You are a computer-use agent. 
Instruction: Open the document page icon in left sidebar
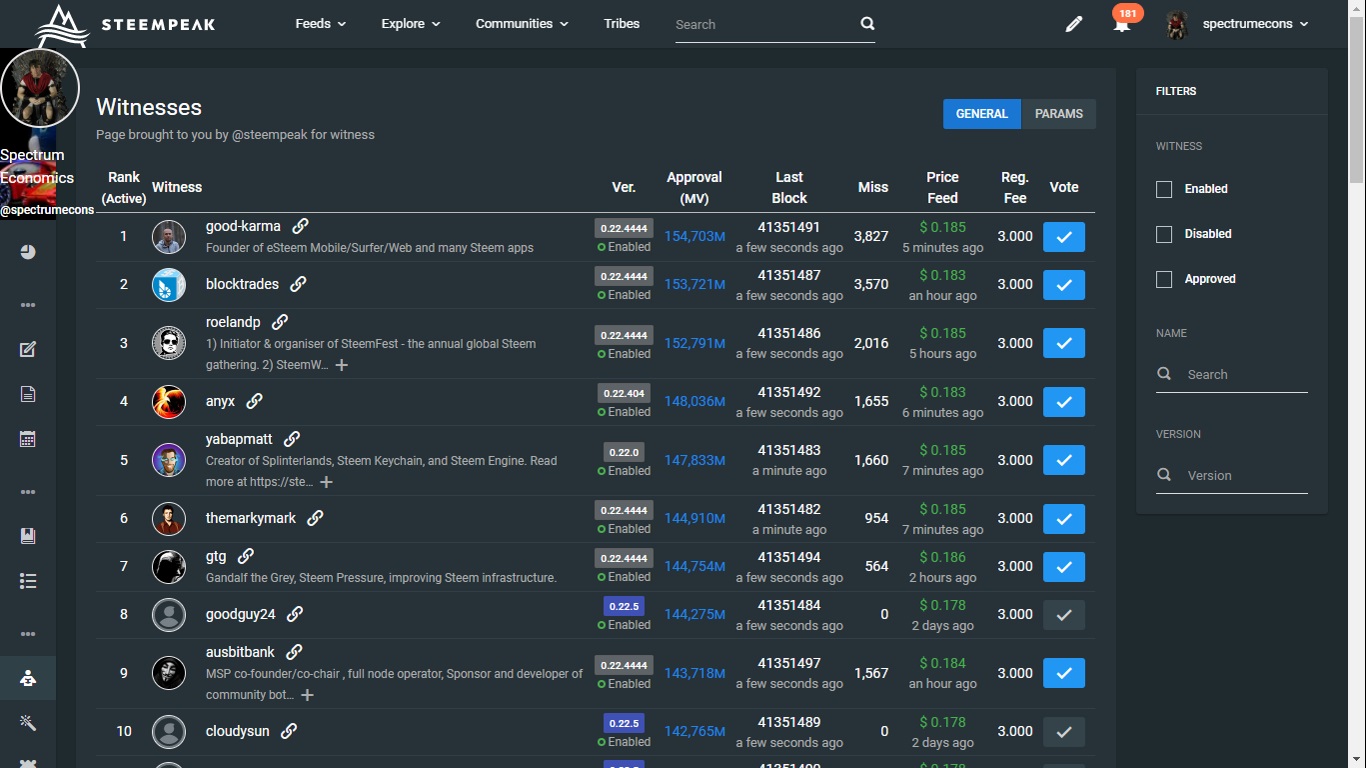(x=28, y=394)
